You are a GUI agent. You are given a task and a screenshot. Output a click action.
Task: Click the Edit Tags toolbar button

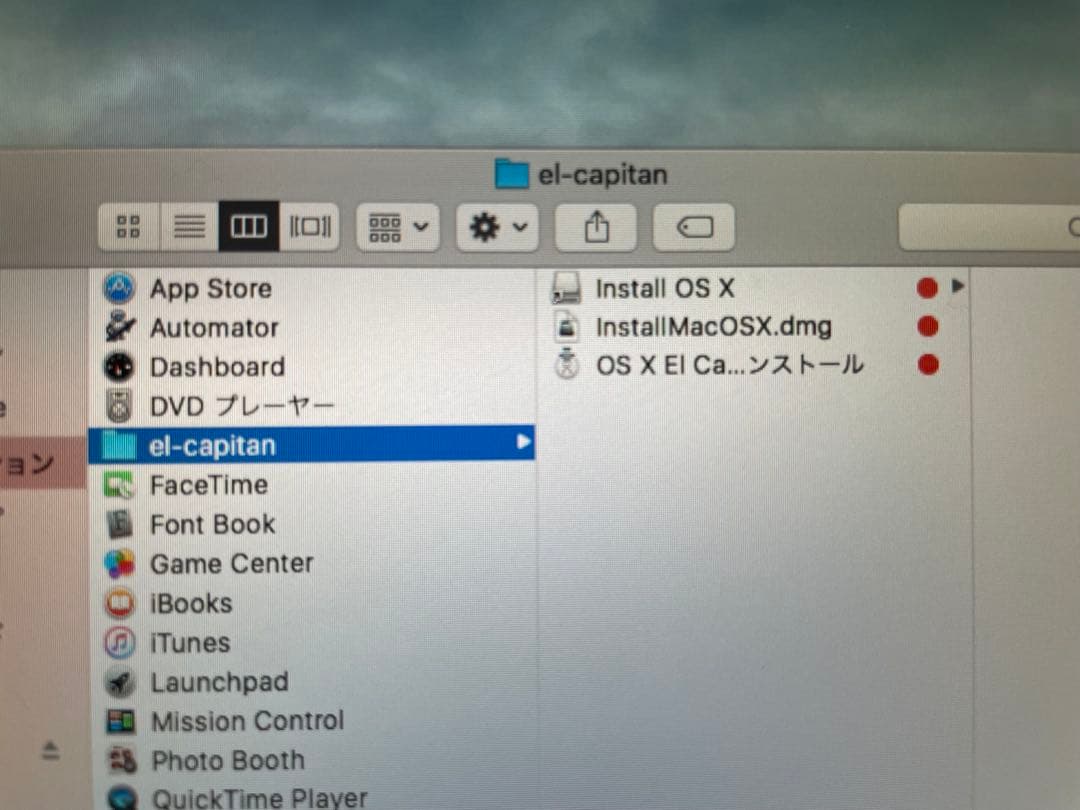point(694,228)
